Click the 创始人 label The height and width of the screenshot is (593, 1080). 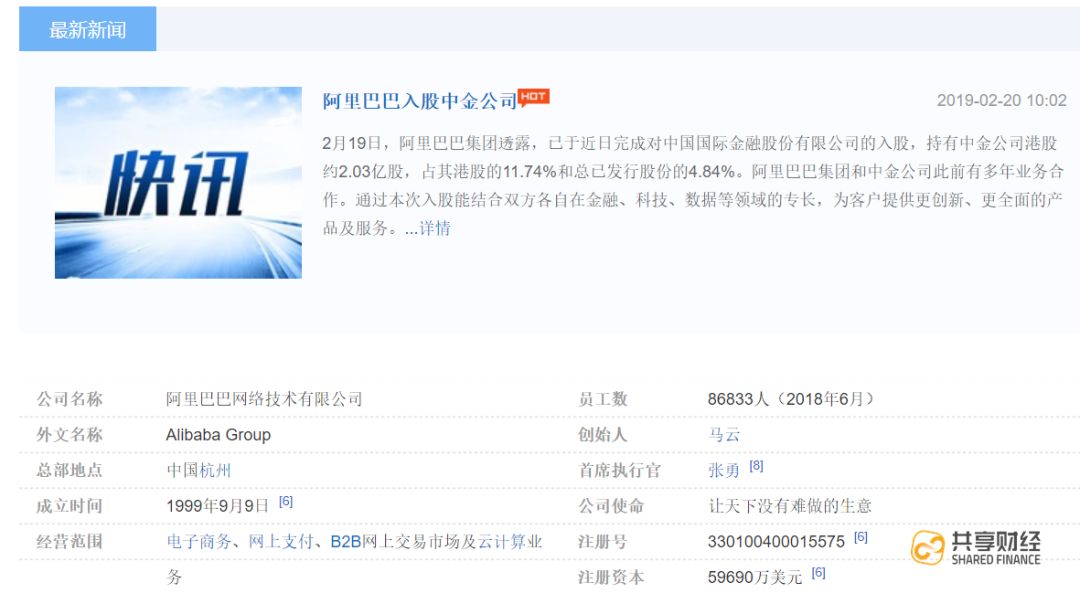(603, 435)
